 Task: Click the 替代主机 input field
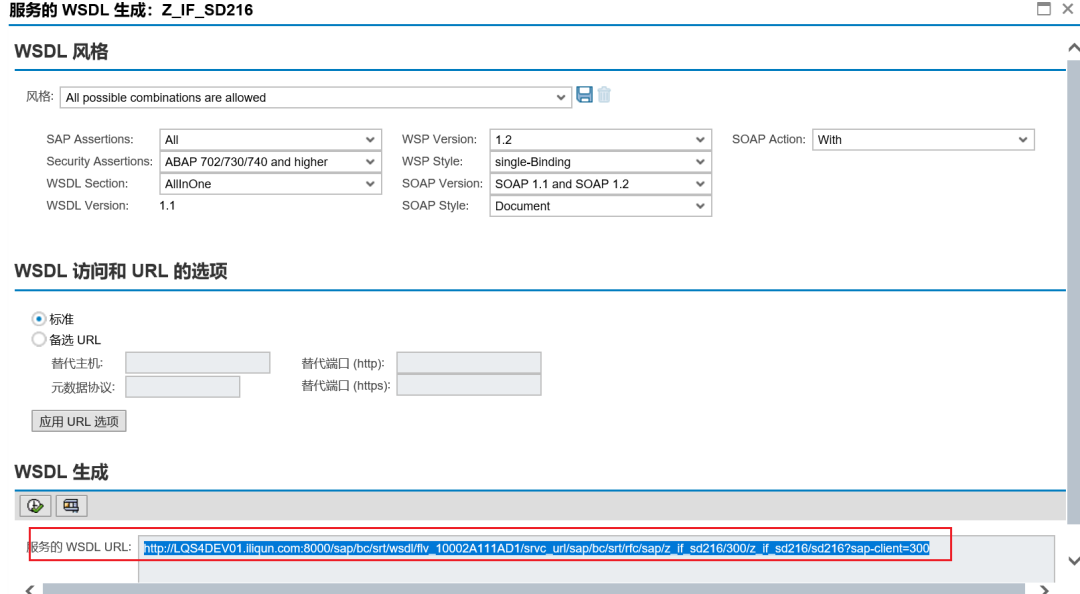click(x=198, y=362)
